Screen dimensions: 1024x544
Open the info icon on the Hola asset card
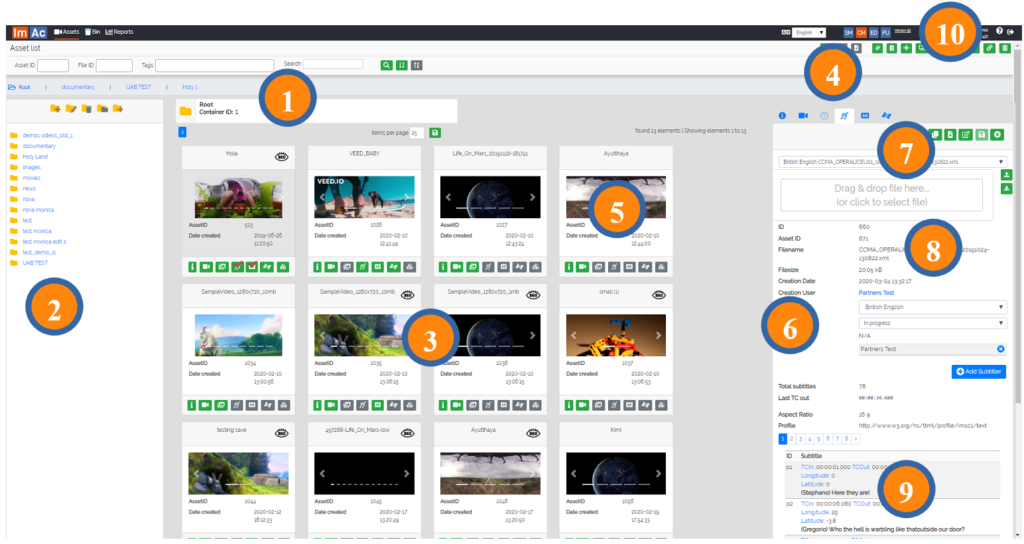(x=190, y=267)
